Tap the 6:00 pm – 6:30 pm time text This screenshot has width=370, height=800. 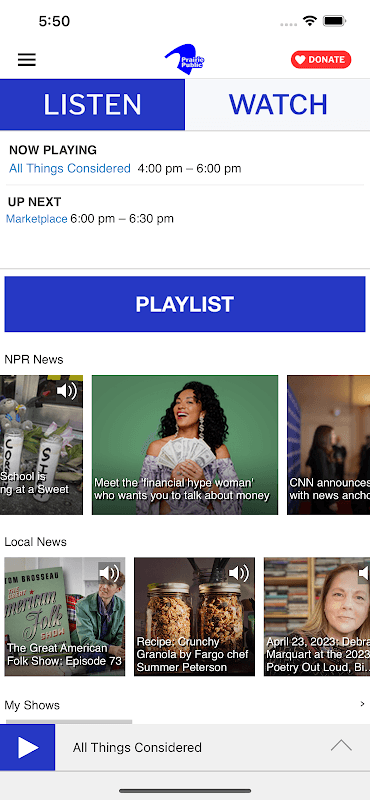click(122, 219)
